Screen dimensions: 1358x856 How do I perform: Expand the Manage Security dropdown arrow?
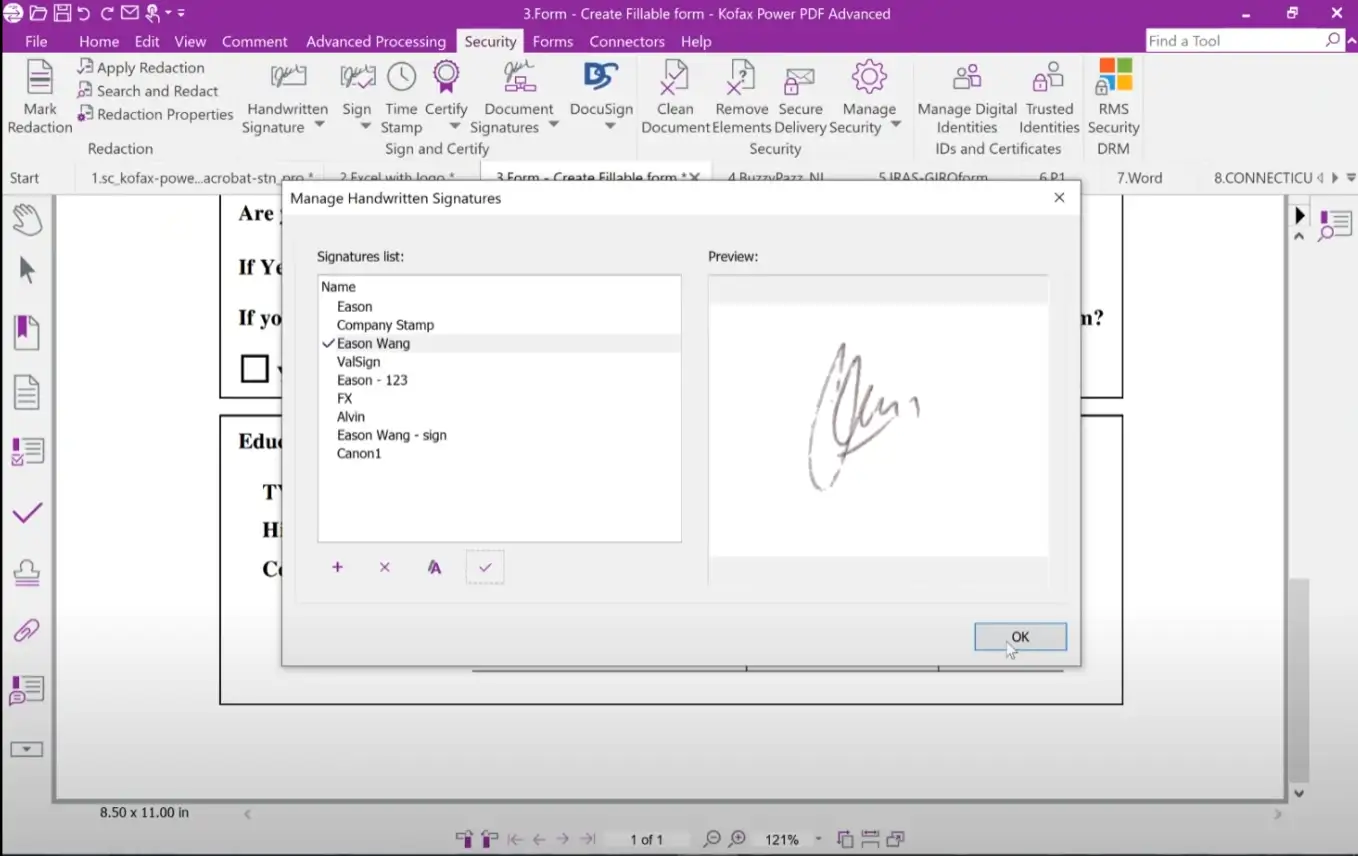[896, 126]
